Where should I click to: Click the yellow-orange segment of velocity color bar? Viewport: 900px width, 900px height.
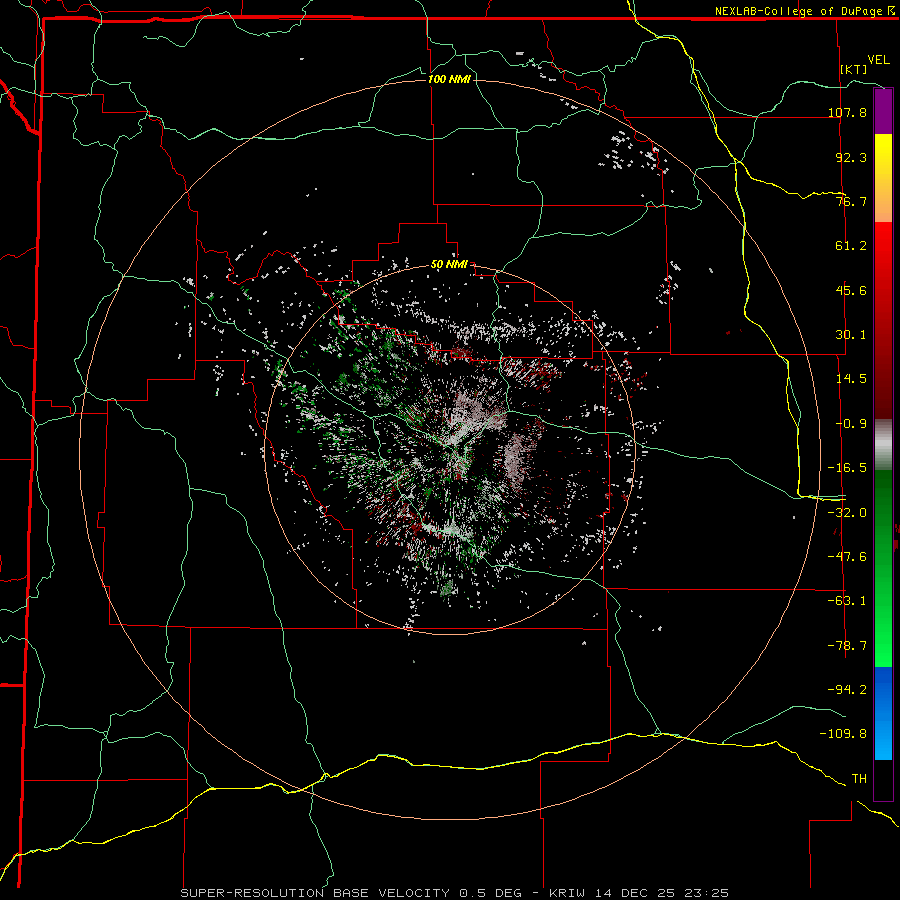tap(883, 178)
